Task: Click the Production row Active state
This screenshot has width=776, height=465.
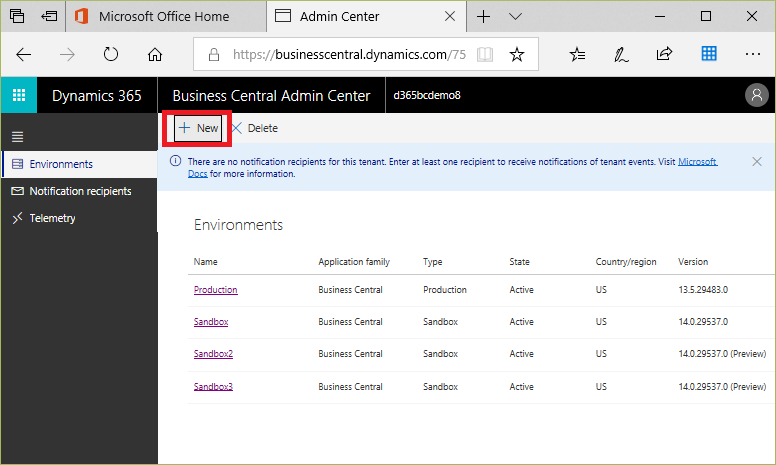Action: [x=521, y=290]
